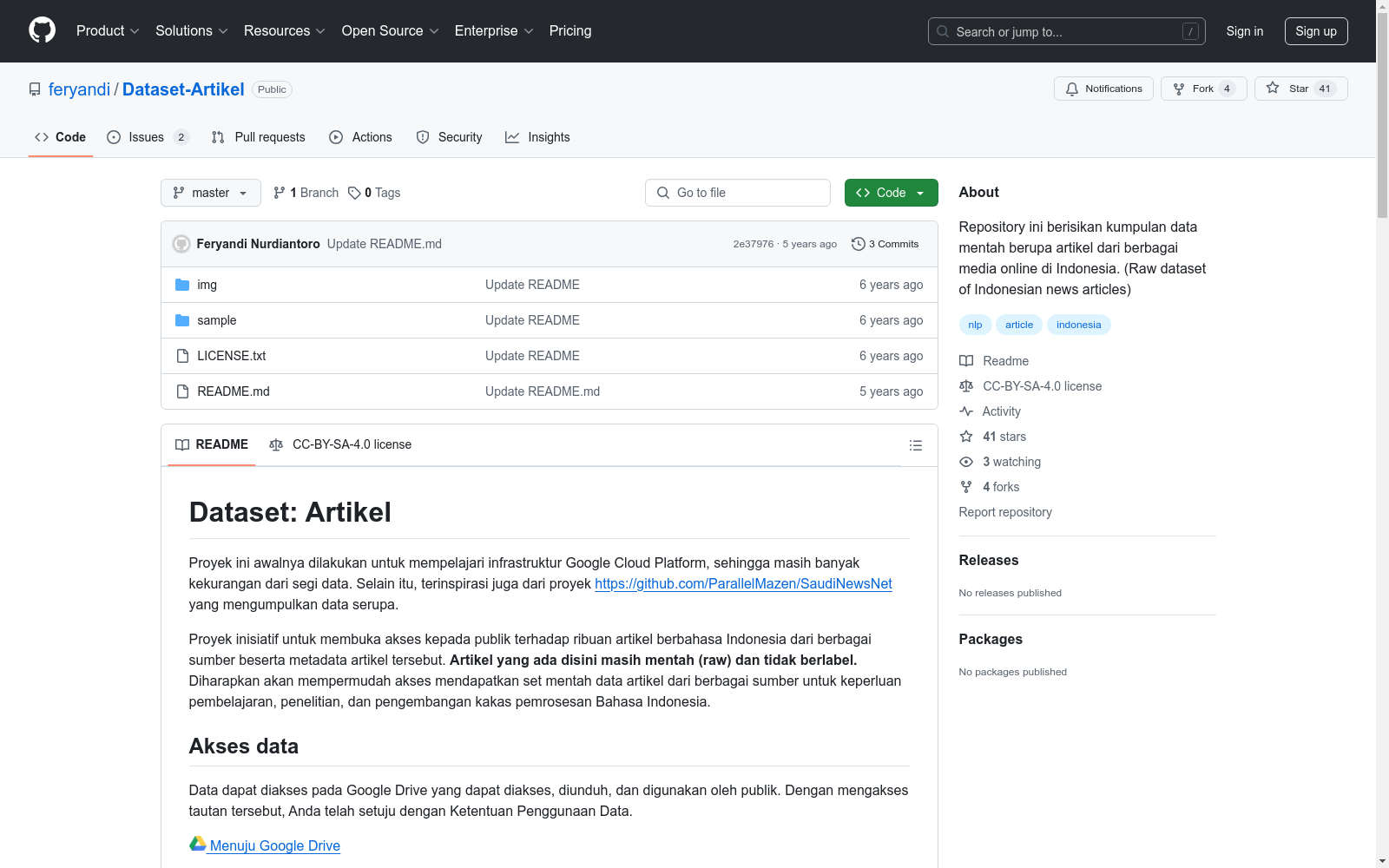Follow the Menuju Google Drive link

pyautogui.click(x=274, y=845)
